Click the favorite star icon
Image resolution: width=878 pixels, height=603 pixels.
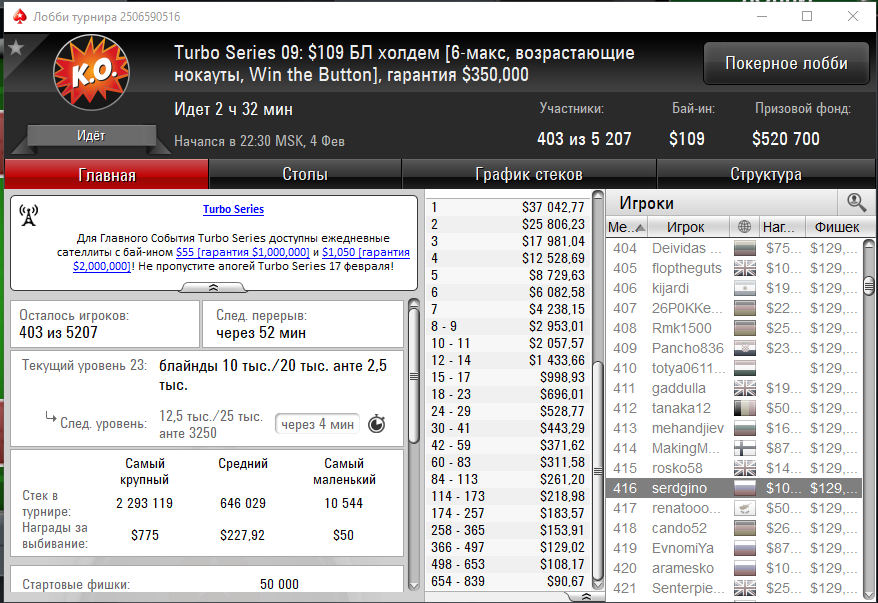coord(16,48)
